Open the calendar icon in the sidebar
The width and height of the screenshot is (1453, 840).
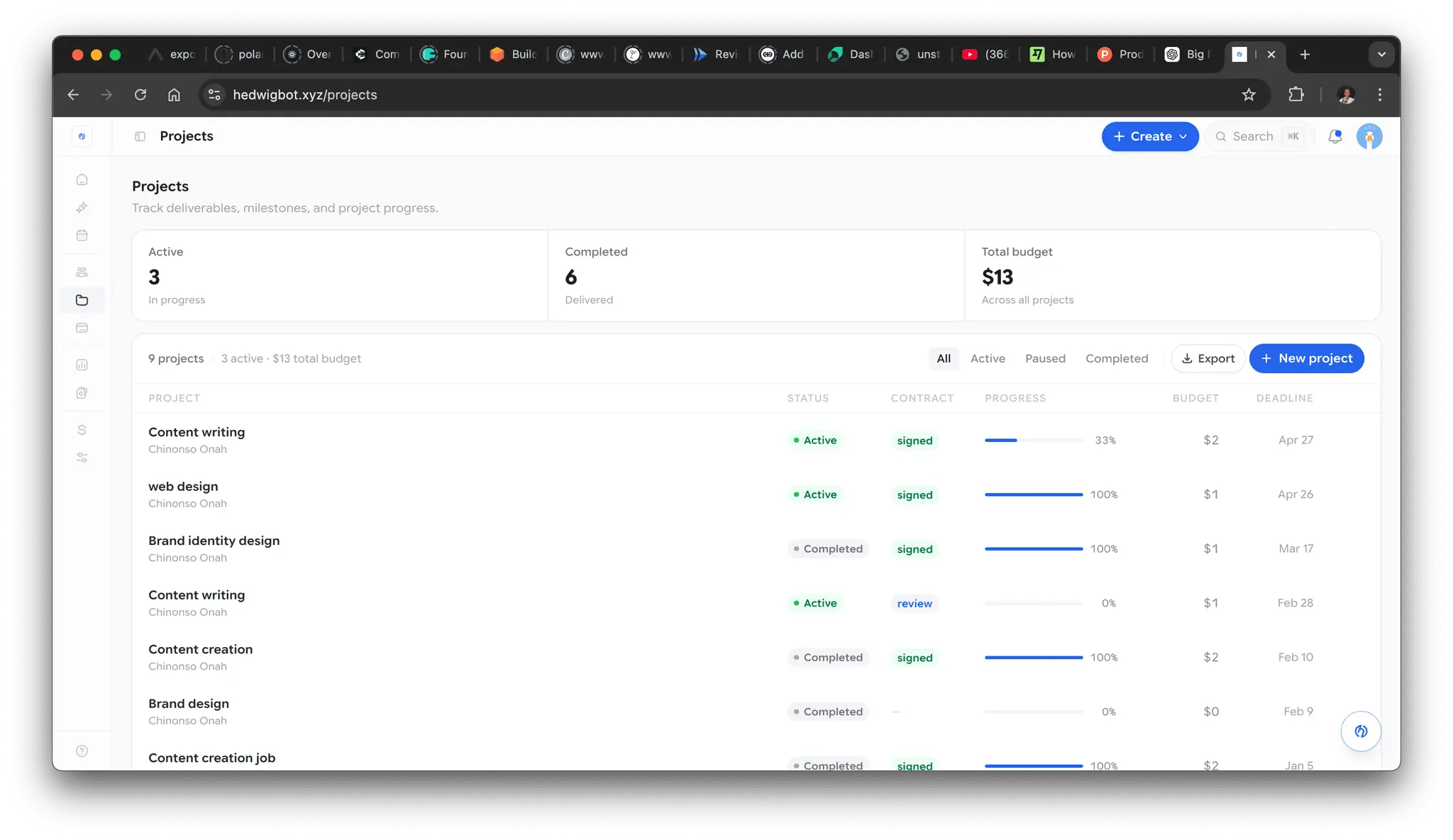(x=82, y=235)
